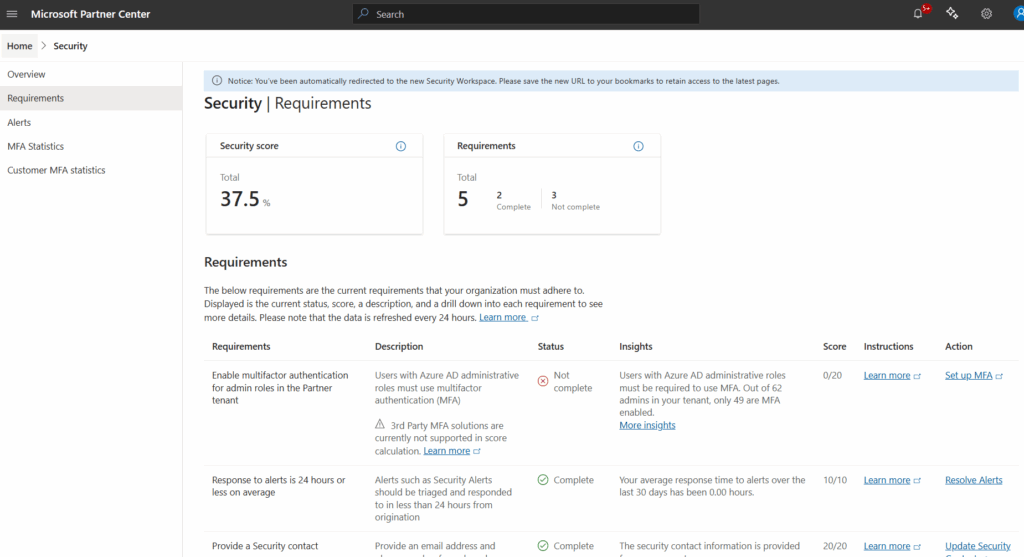Open the settings gear
This screenshot has width=1024, height=557.
[x=986, y=14]
